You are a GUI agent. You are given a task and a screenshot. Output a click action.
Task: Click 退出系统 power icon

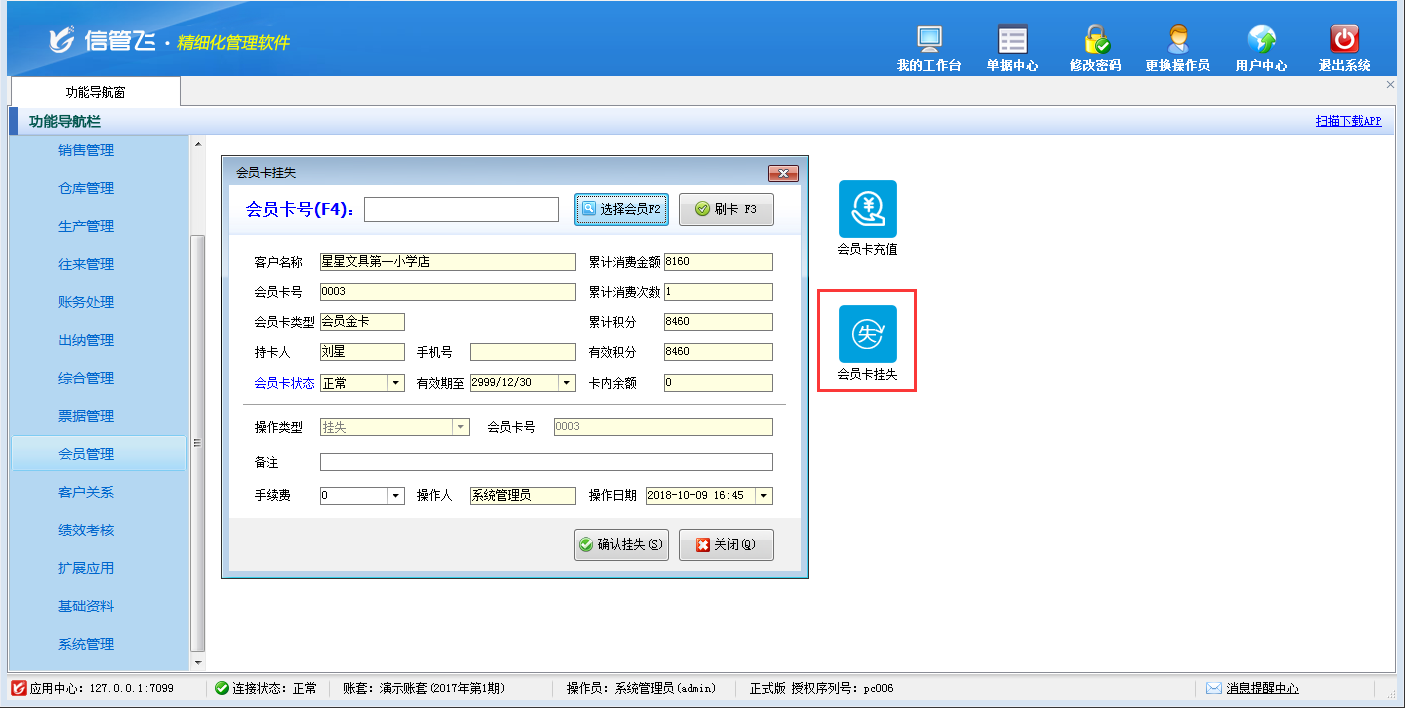point(1344,40)
